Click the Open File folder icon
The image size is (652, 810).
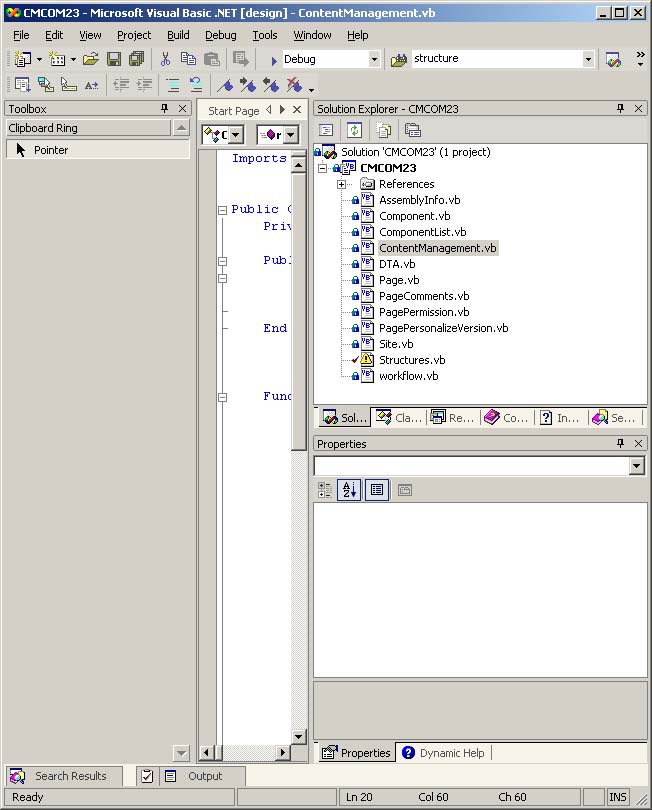tap(91, 59)
